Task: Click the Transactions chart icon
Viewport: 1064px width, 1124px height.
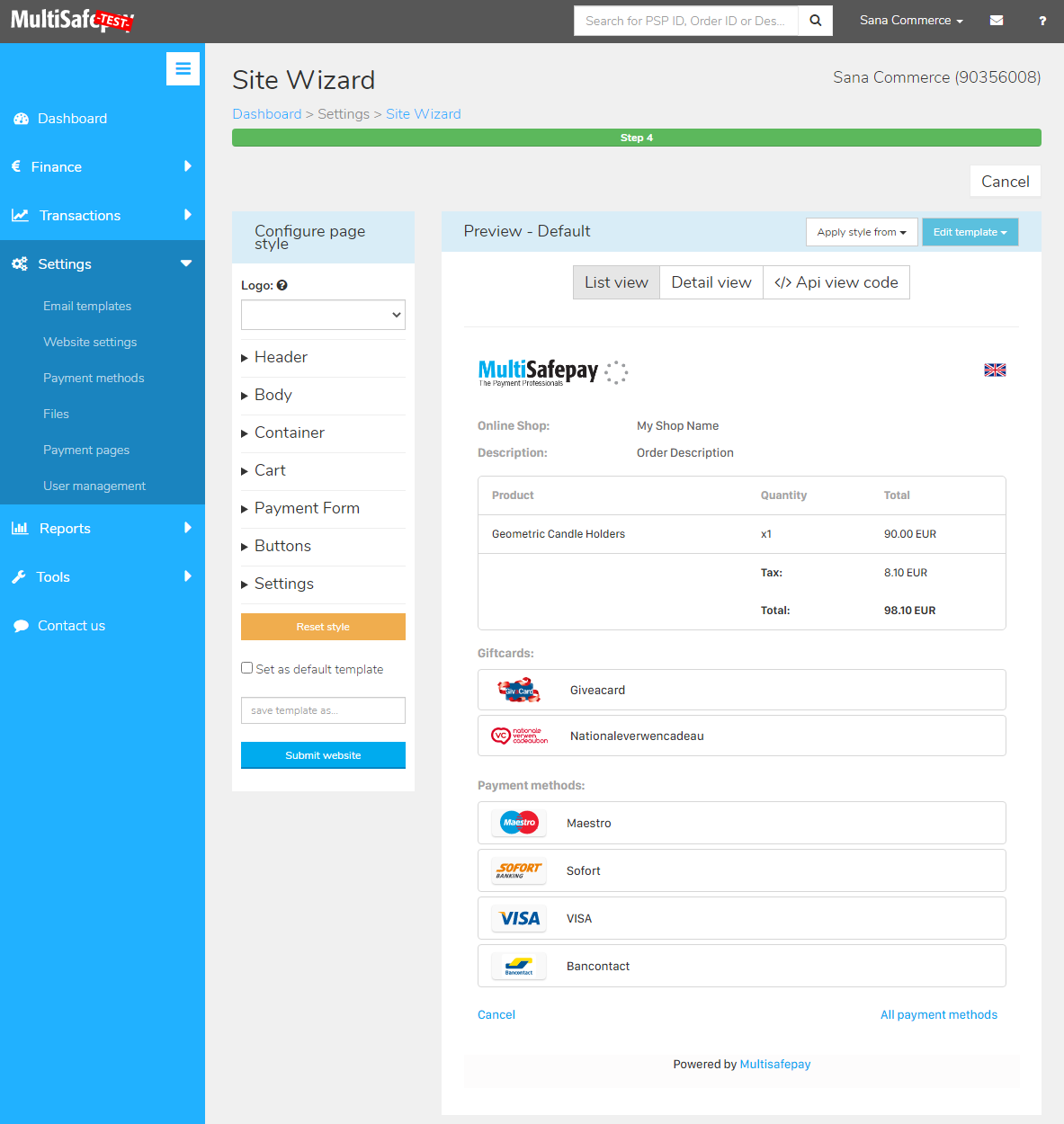Action: pos(20,215)
